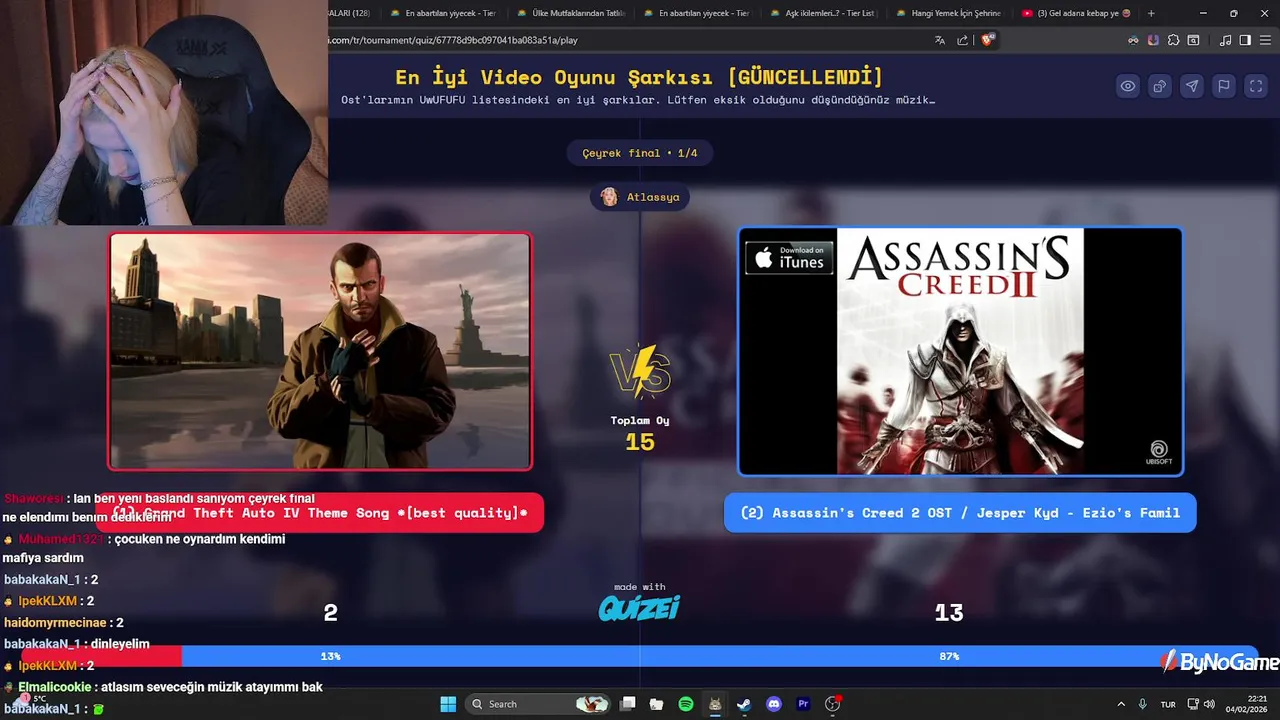Open File Explorer from the taskbar
The height and width of the screenshot is (720, 1280).
(656, 704)
